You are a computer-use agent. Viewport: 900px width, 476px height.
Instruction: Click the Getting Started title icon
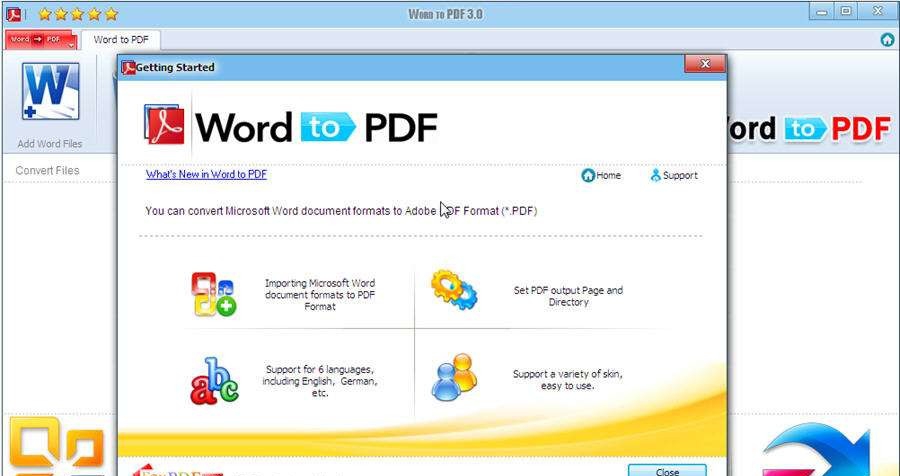pyautogui.click(x=127, y=68)
